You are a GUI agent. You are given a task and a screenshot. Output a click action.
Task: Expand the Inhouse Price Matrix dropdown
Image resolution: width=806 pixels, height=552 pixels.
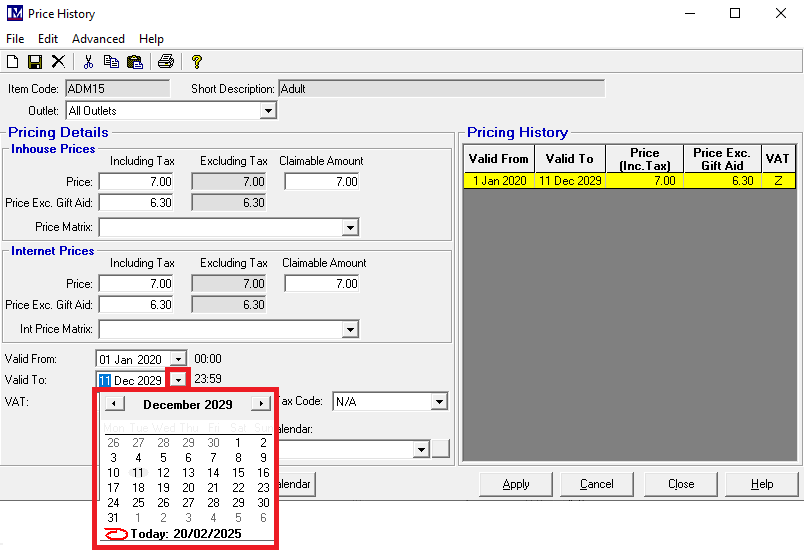point(350,227)
